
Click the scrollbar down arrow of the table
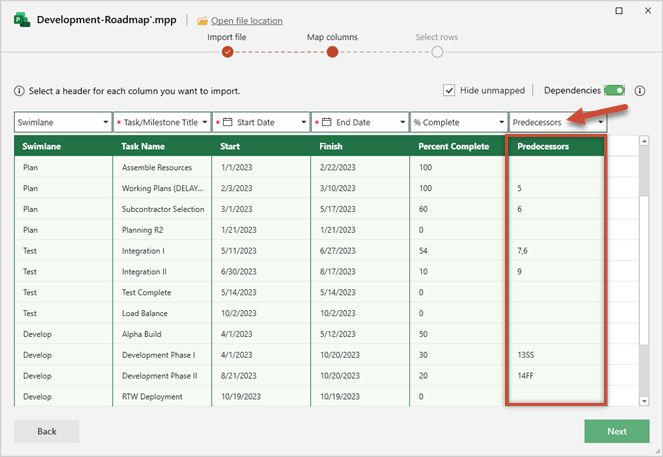[x=643, y=401]
